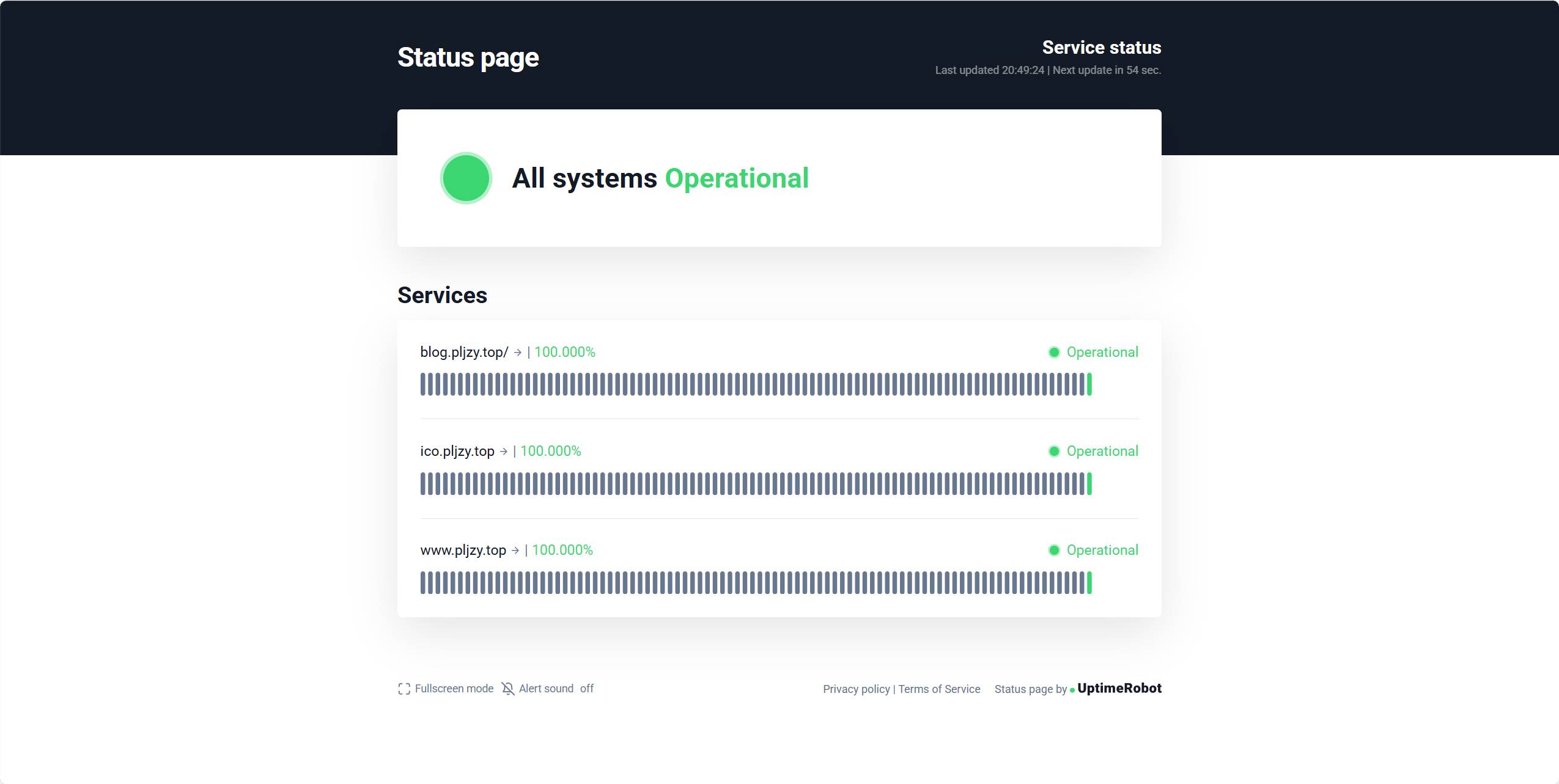1559x784 pixels.
Task: Visit the UptimeRobot homepage link
Action: click(x=1119, y=689)
